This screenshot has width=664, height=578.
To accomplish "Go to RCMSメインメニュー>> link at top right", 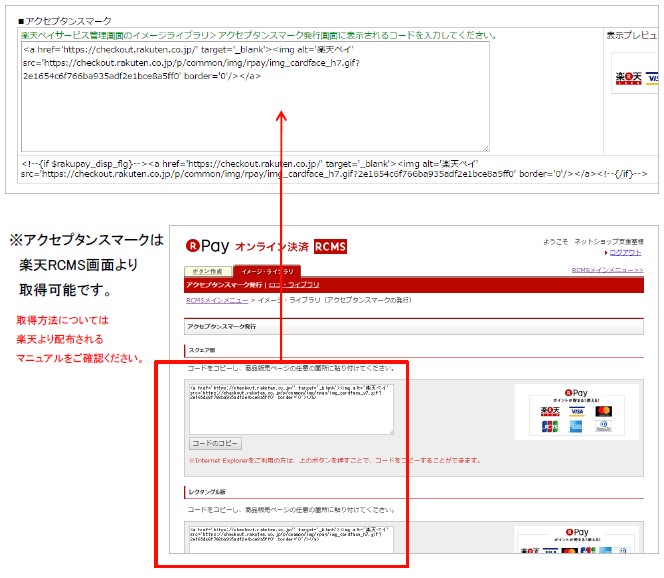I will click(608, 270).
